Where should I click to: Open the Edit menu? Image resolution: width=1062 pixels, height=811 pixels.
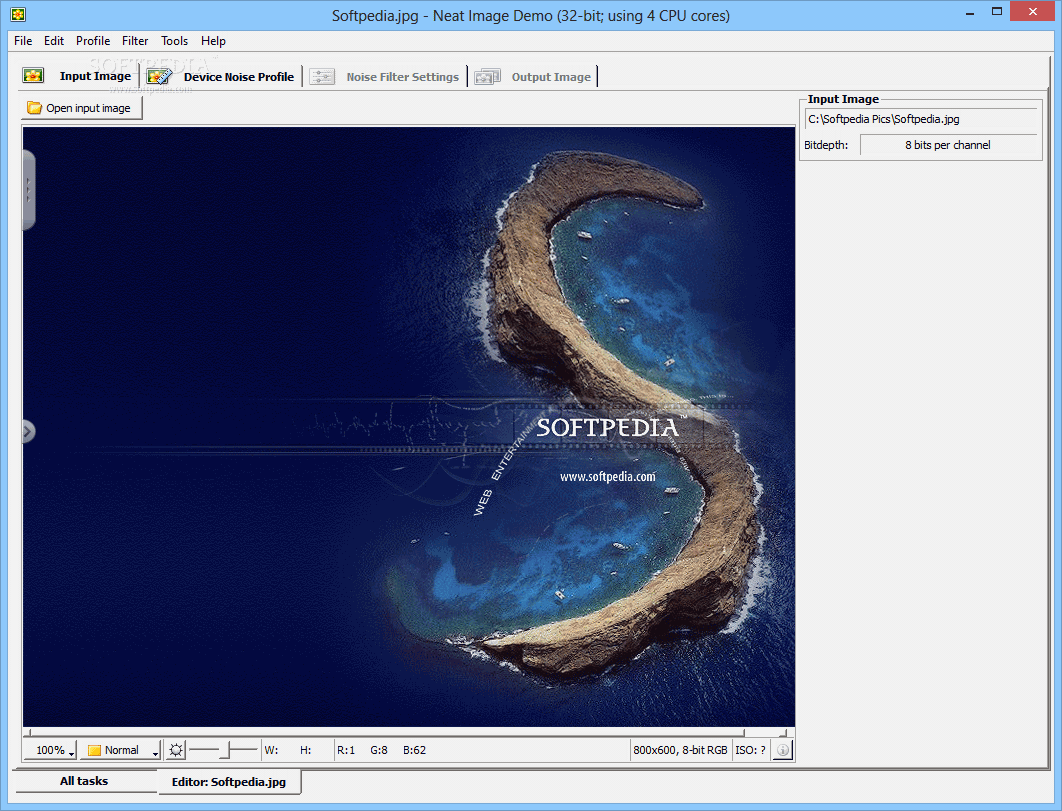click(54, 41)
